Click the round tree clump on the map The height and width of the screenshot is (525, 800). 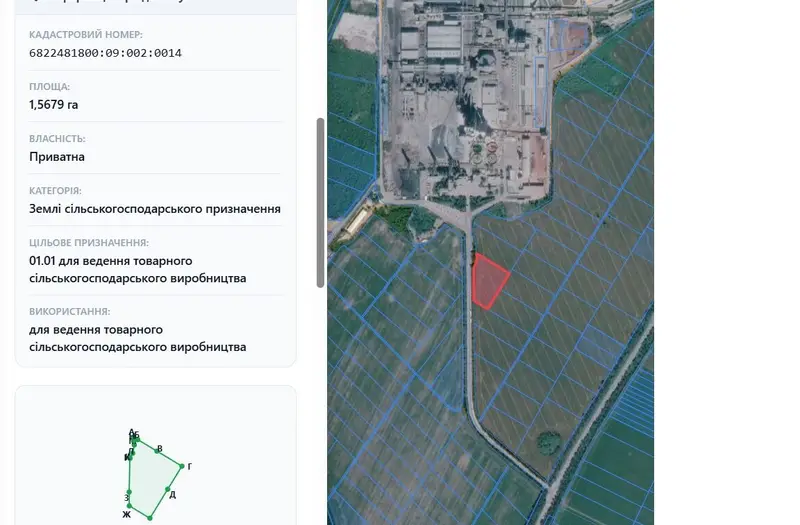(549, 442)
